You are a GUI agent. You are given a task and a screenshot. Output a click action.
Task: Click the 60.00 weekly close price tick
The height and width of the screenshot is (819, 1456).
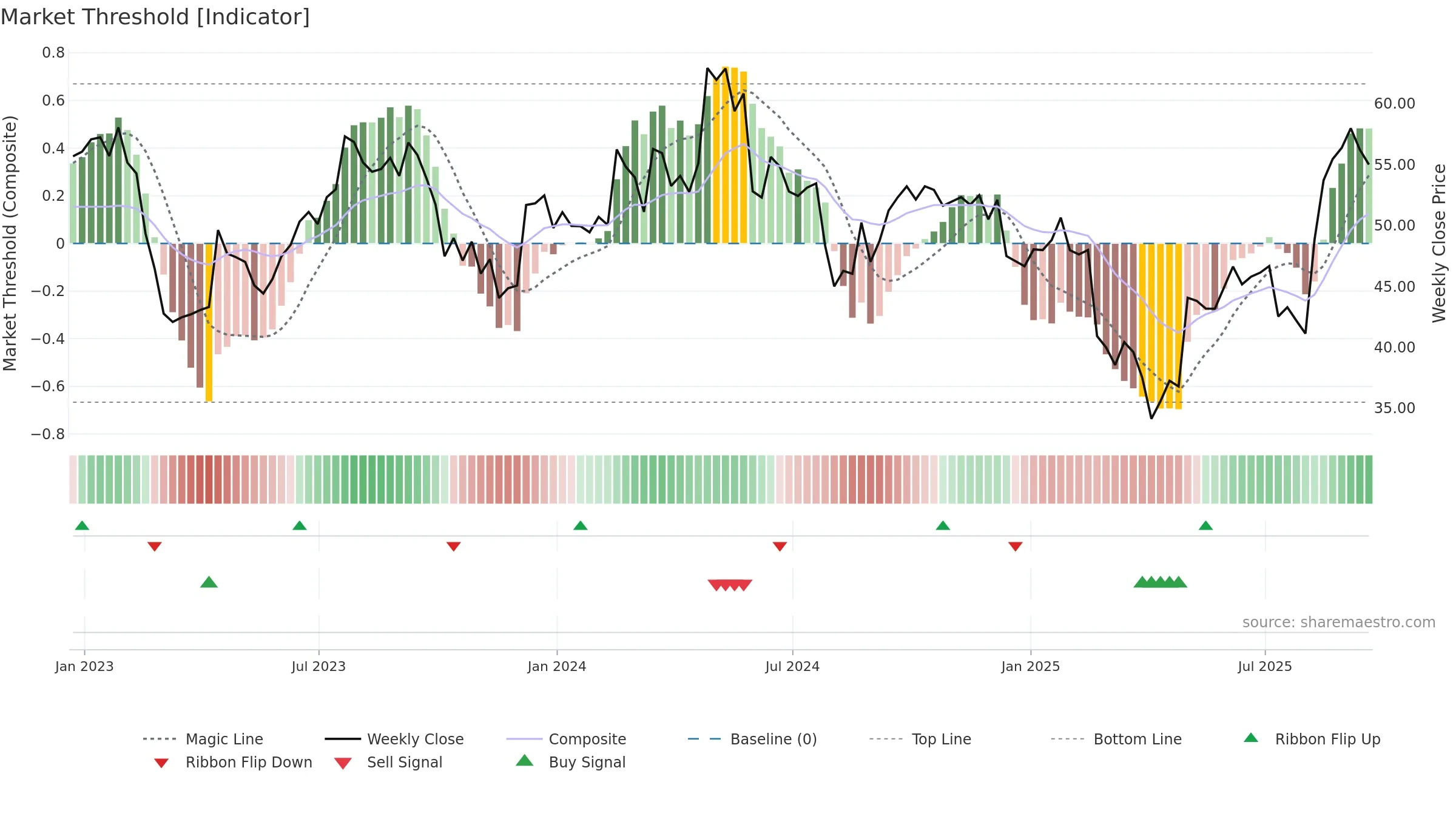[x=1395, y=104]
